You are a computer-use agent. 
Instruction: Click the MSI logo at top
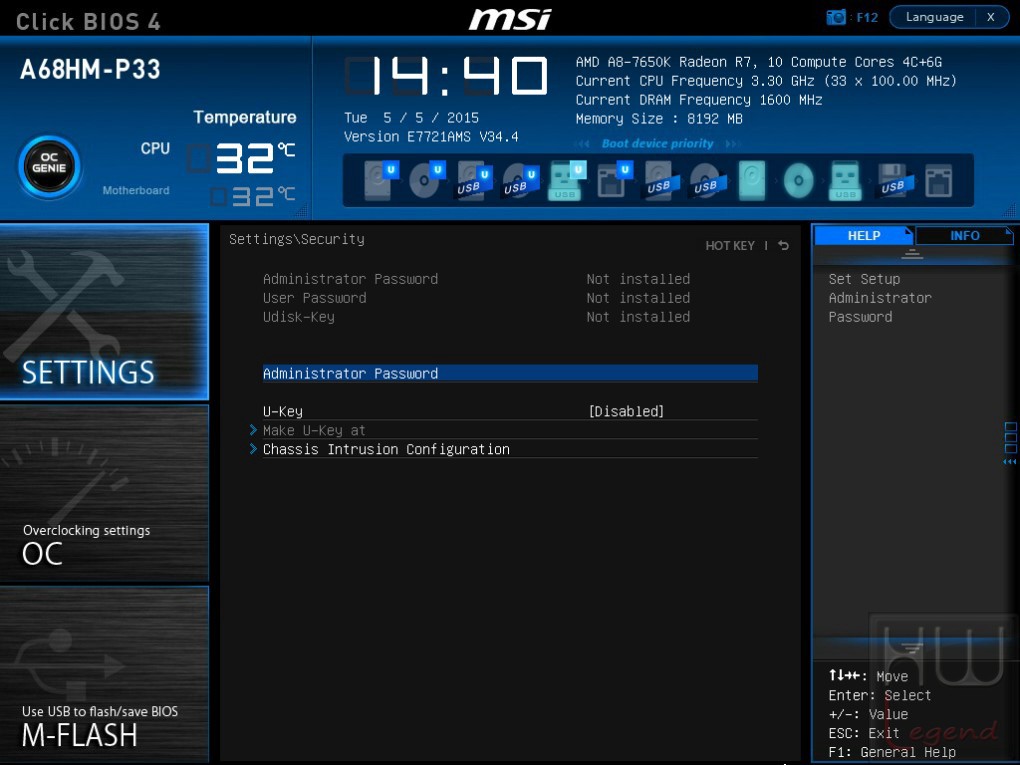(510, 19)
